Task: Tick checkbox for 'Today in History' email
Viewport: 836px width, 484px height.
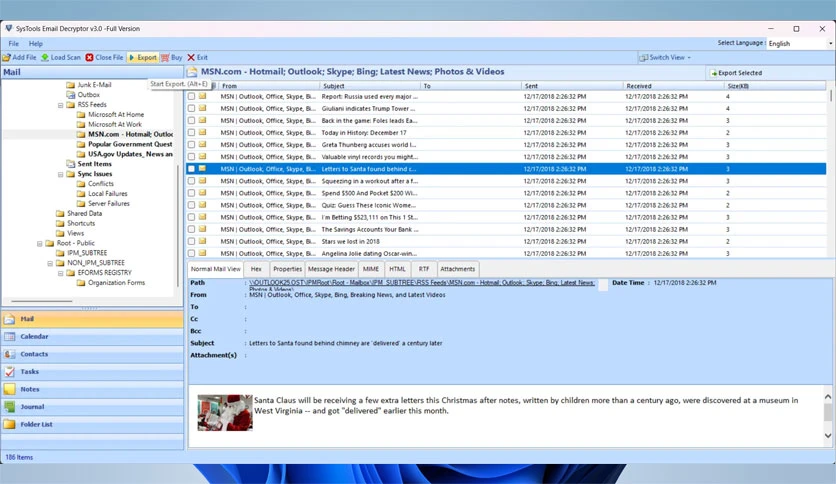Action: 191,133
